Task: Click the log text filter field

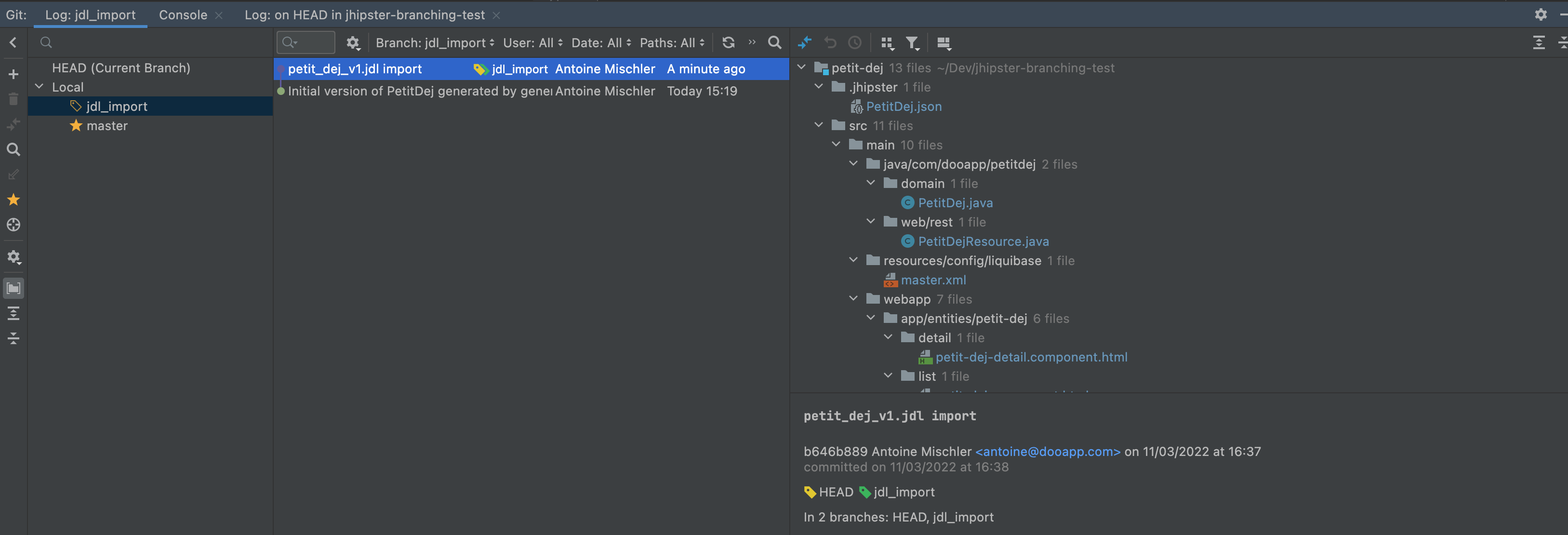Action: tap(306, 42)
